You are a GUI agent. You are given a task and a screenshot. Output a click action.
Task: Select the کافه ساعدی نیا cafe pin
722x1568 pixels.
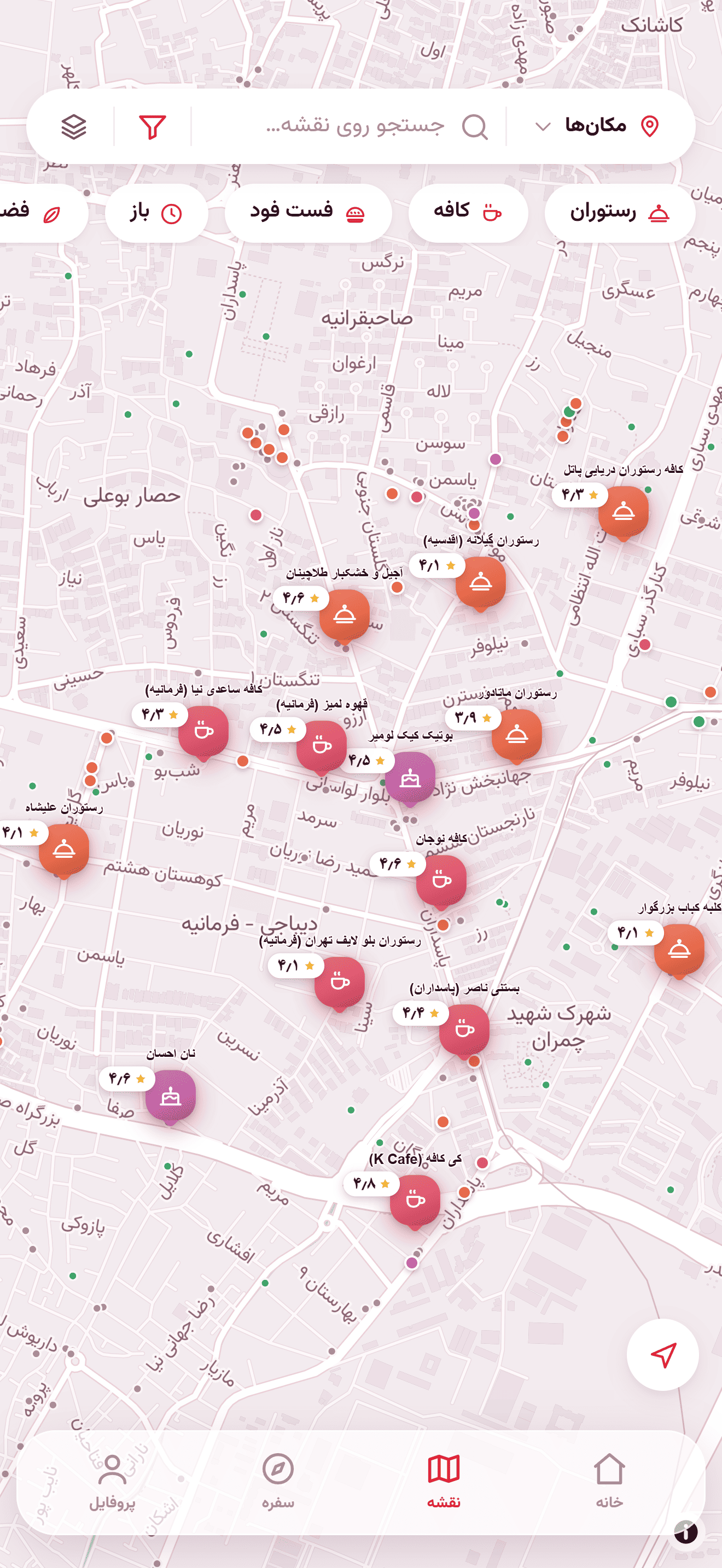[203, 732]
